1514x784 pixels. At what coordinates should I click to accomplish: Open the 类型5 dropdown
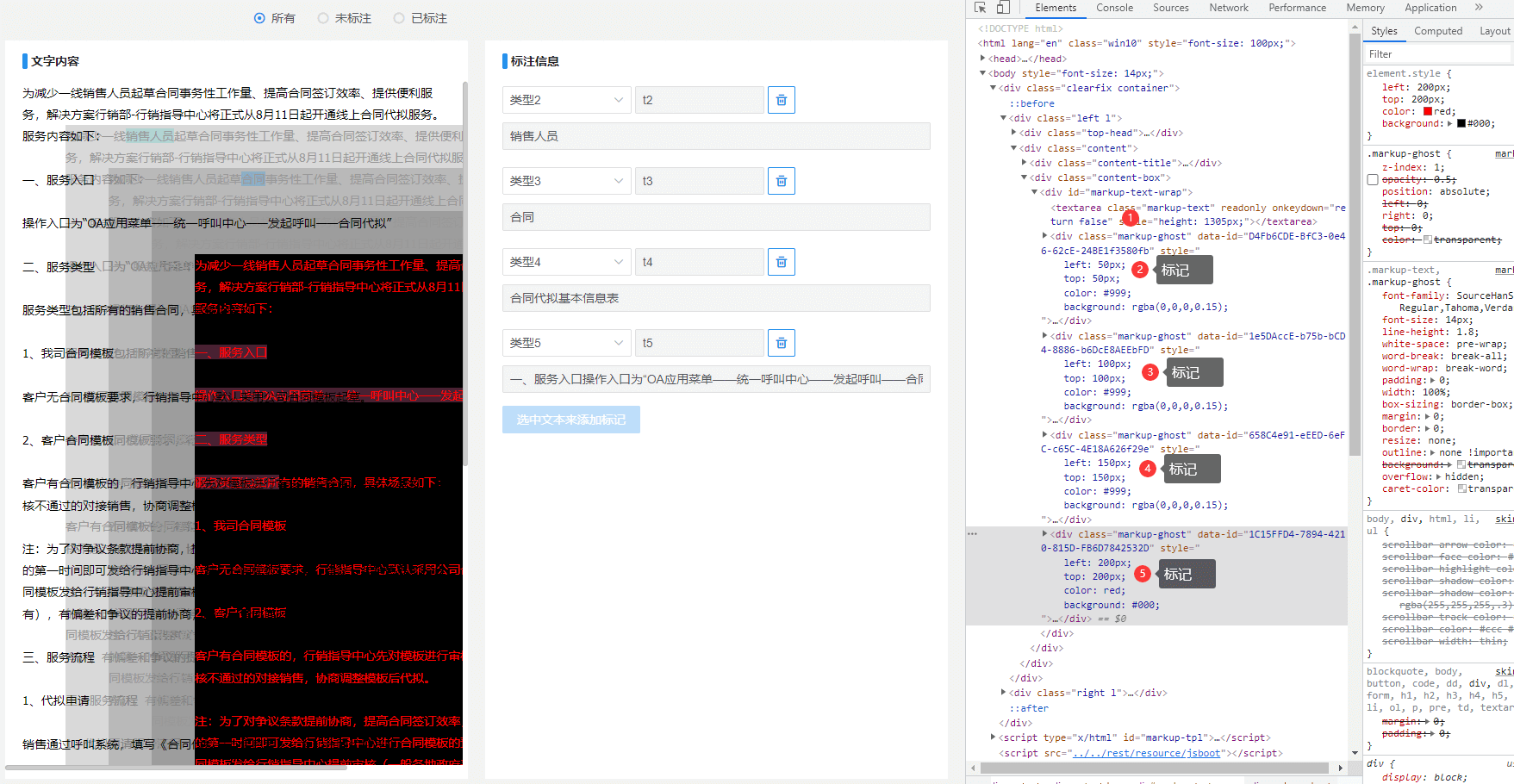565,343
